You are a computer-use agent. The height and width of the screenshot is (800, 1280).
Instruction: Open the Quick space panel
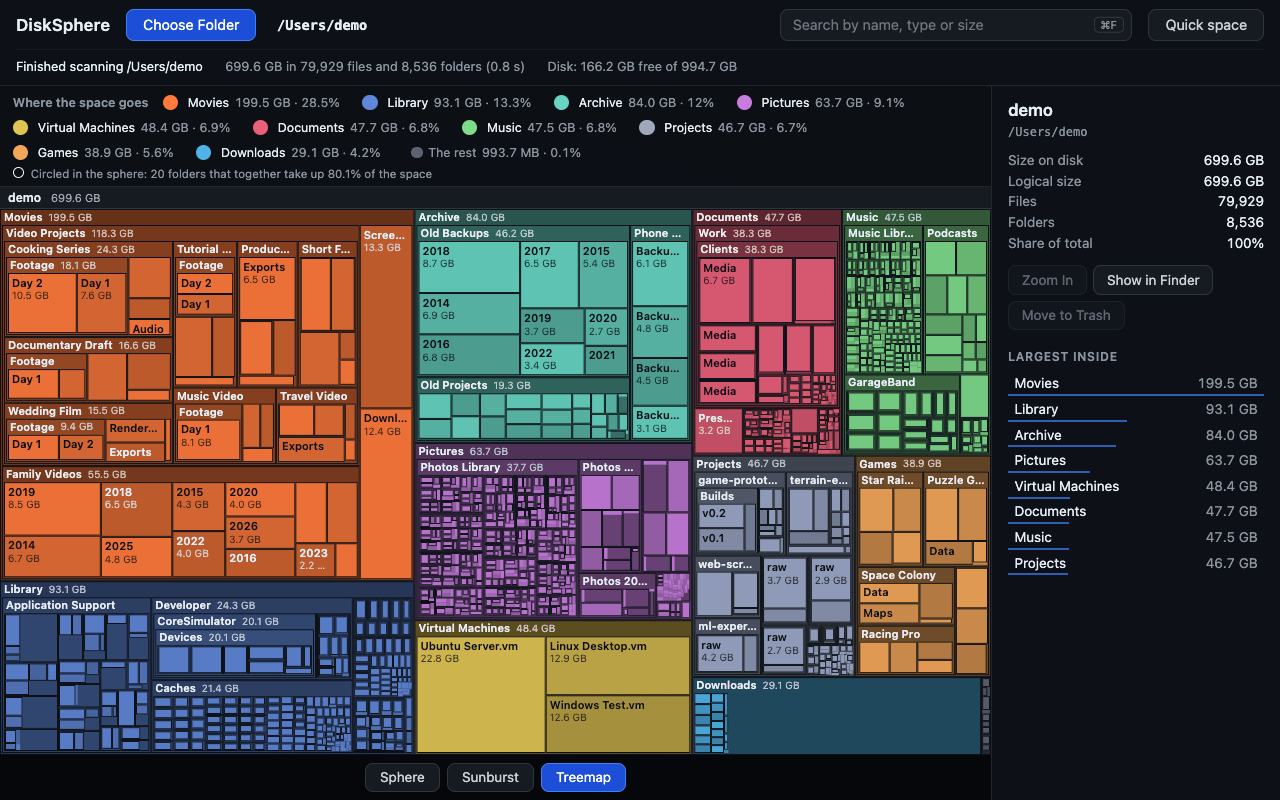(1206, 25)
